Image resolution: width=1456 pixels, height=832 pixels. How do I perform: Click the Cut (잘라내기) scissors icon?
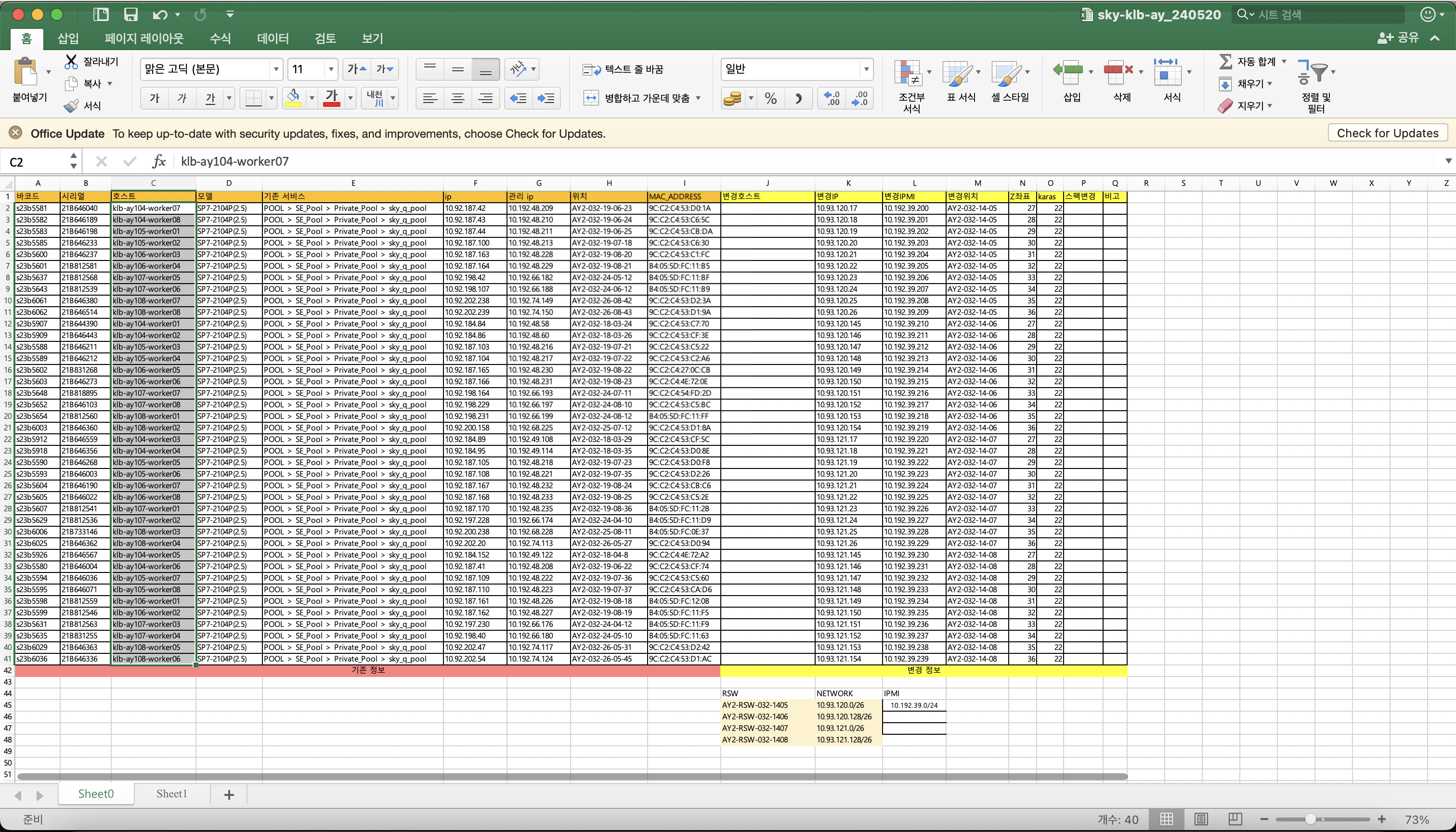tap(71, 61)
